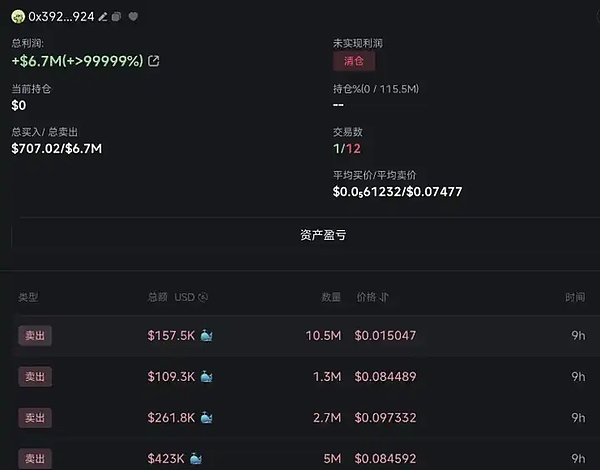Open the $0.097332 price transaction row
Viewport: 600px width, 470px height.
point(302,418)
